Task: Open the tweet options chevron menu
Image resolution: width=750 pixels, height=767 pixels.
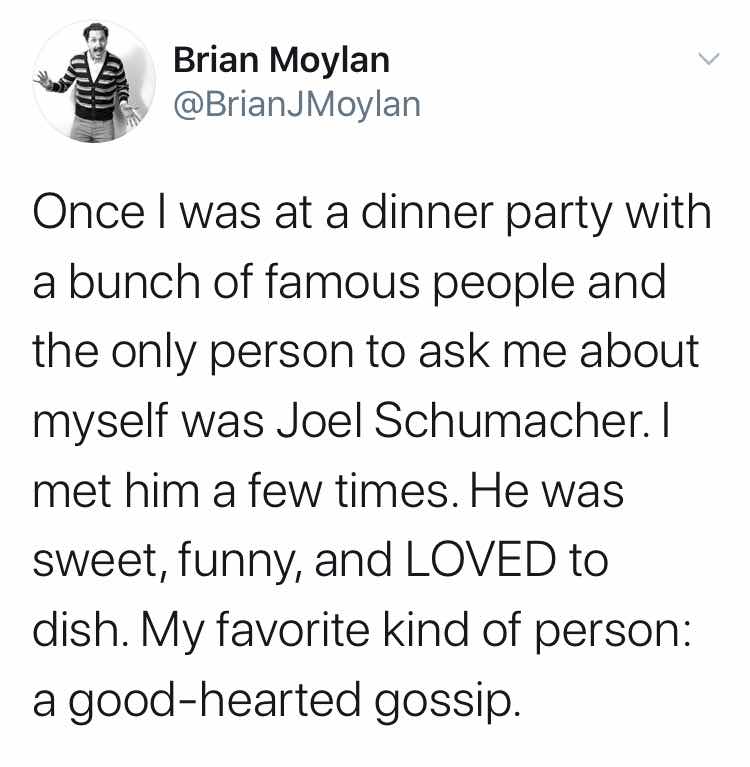Action: click(707, 61)
